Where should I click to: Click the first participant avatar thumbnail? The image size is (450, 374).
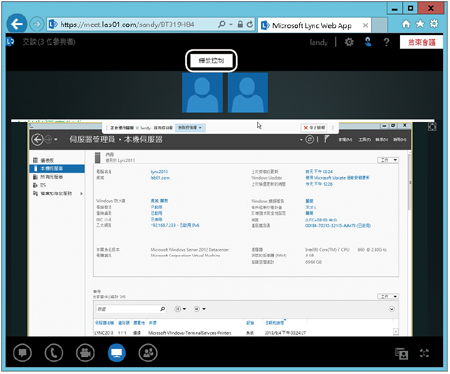click(202, 93)
